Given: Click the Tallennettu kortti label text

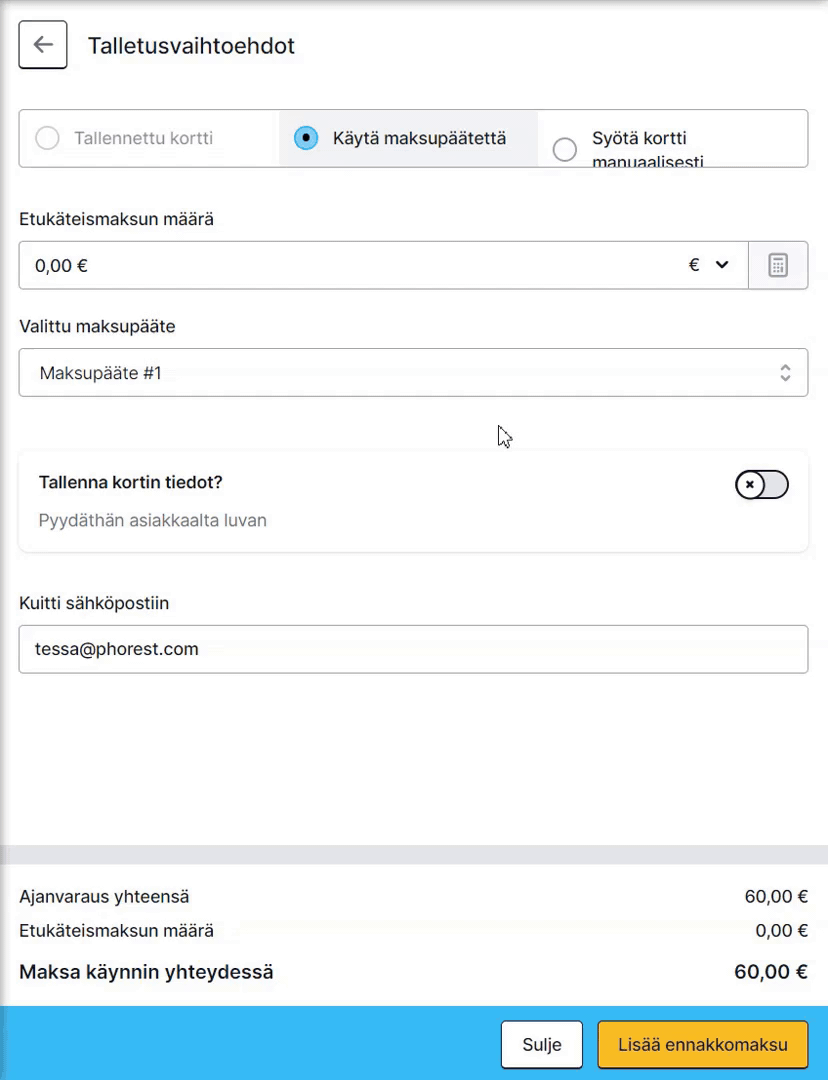Looking at the screenshot, I should point(143,138).
